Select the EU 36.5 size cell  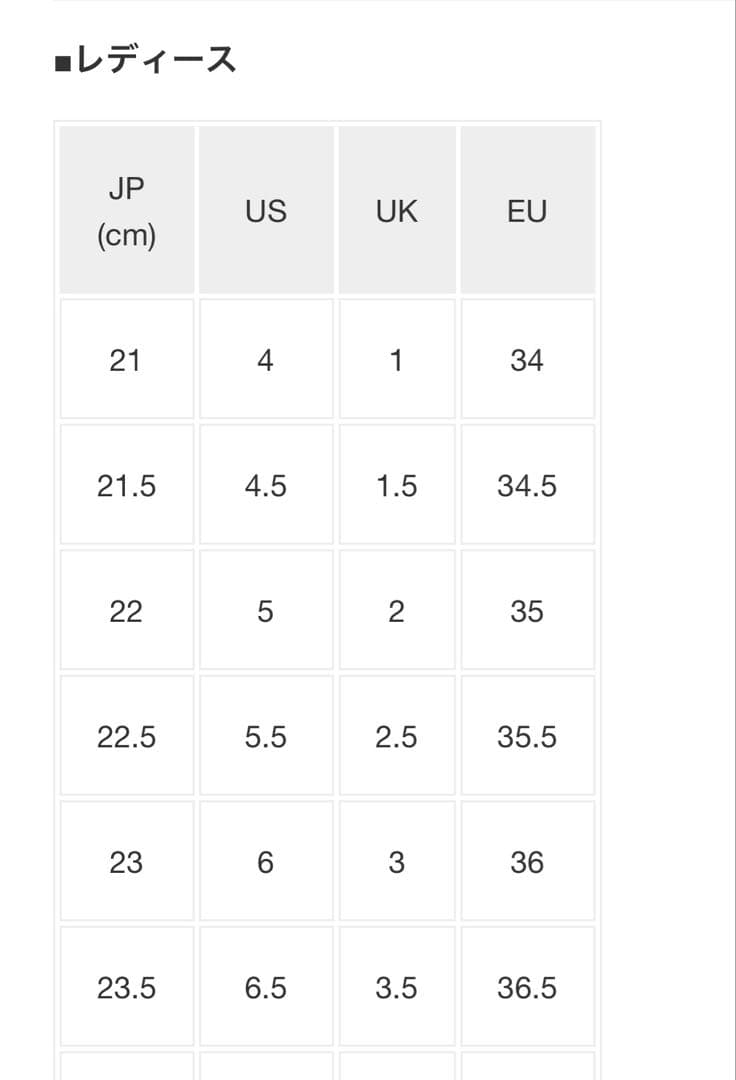[527, 988]
